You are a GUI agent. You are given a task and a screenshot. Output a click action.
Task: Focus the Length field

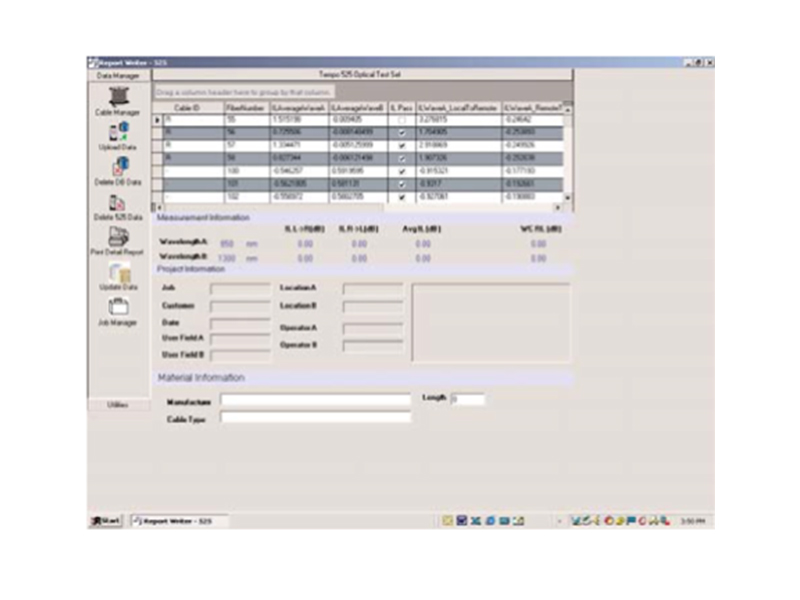tap(467, 399)
